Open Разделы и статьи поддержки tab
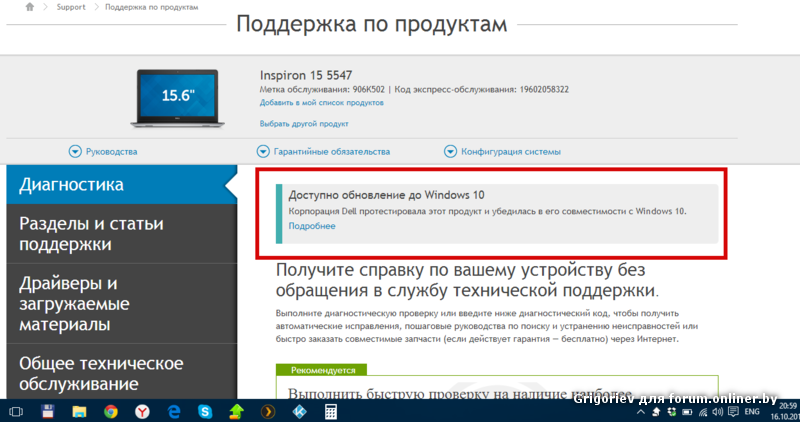Image resolution: width=800 pixels, height=422 pixels. tap(121, 234)
